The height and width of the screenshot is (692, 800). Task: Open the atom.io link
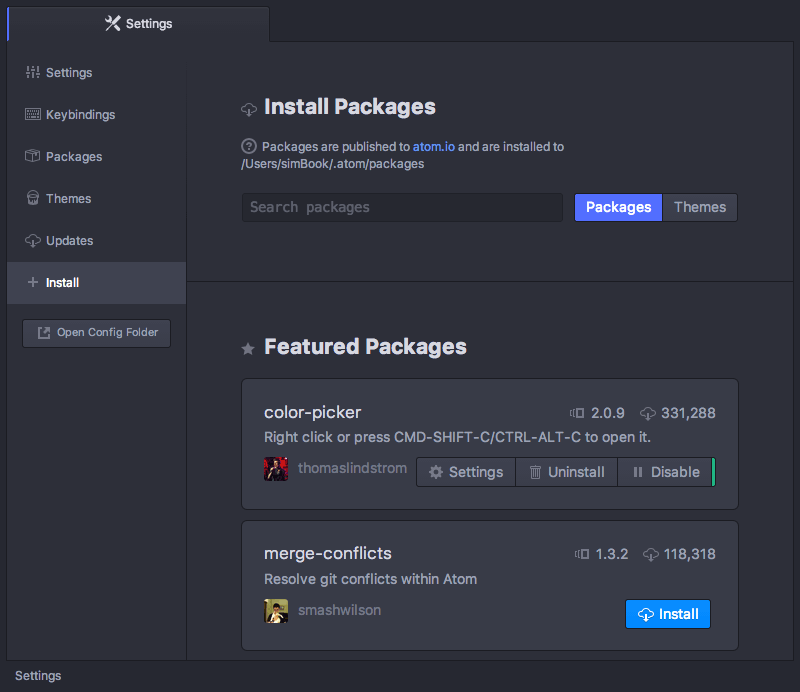click(x=433, y=145)
